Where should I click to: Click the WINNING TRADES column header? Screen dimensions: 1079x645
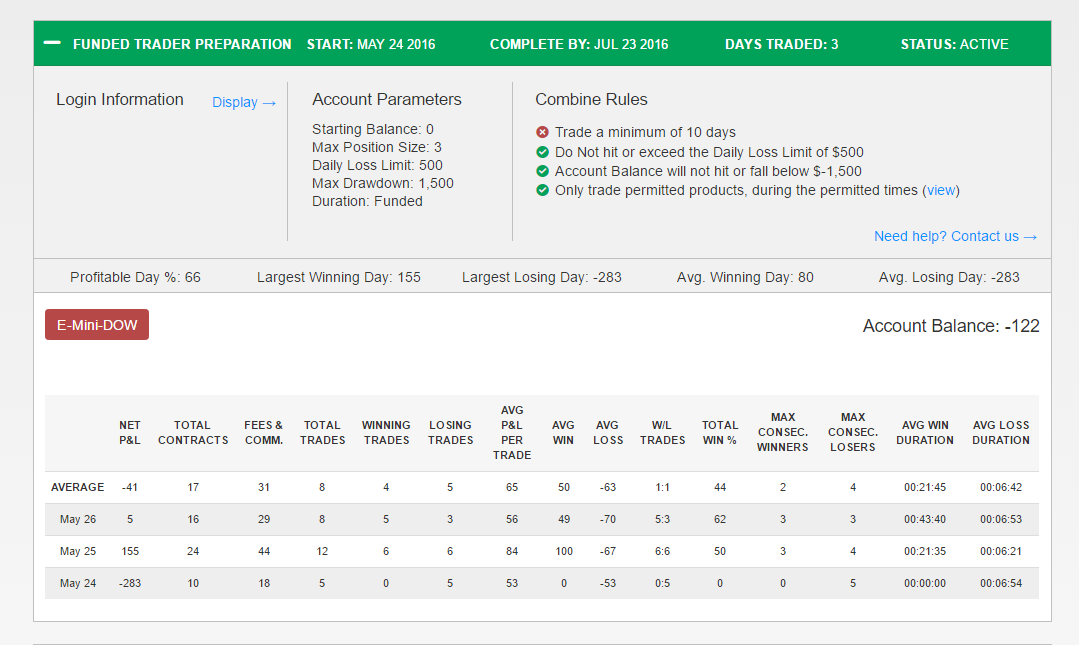(x=386, y=432)
